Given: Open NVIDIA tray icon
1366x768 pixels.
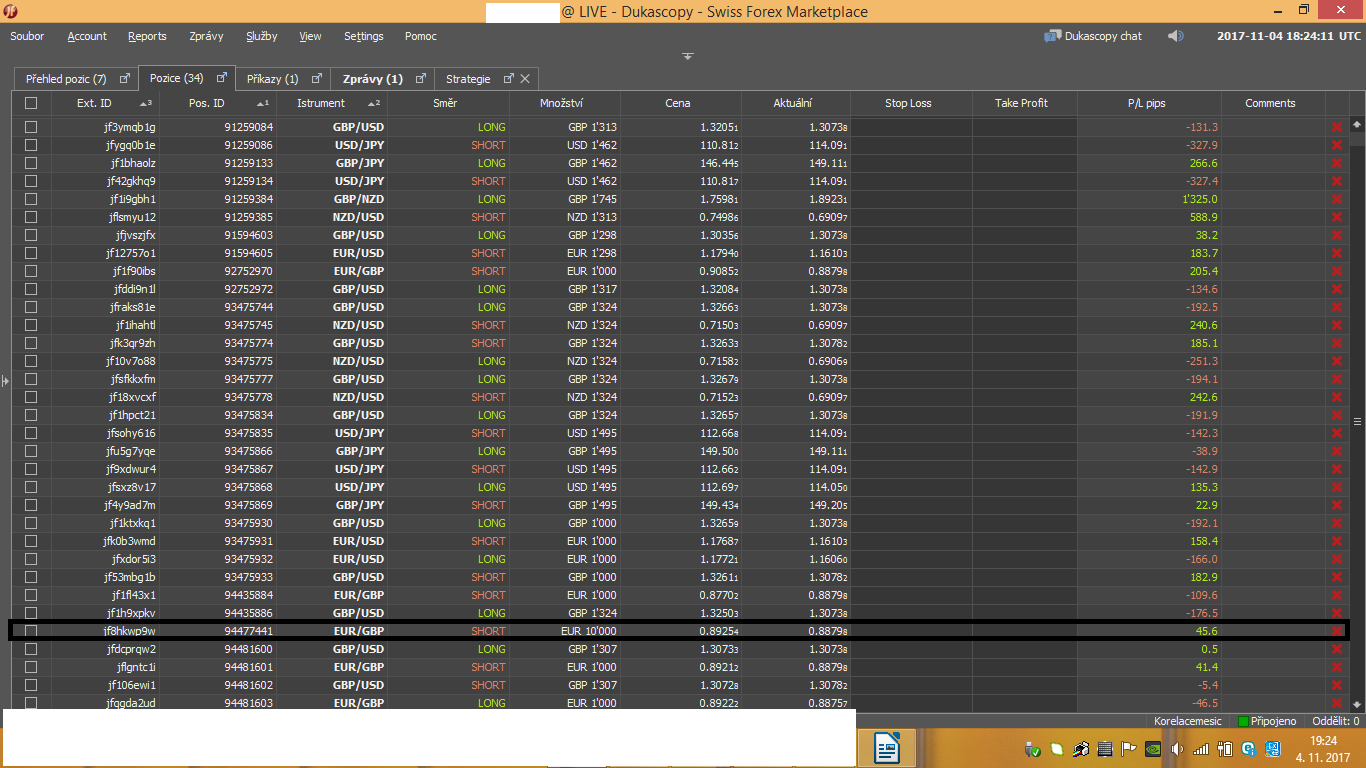Looking at the screenshot, I should click(x=1152, y=748).
